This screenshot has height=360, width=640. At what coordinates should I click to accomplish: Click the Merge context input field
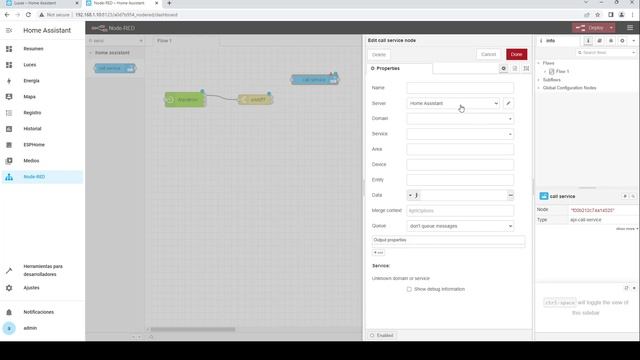coord(460,211)
